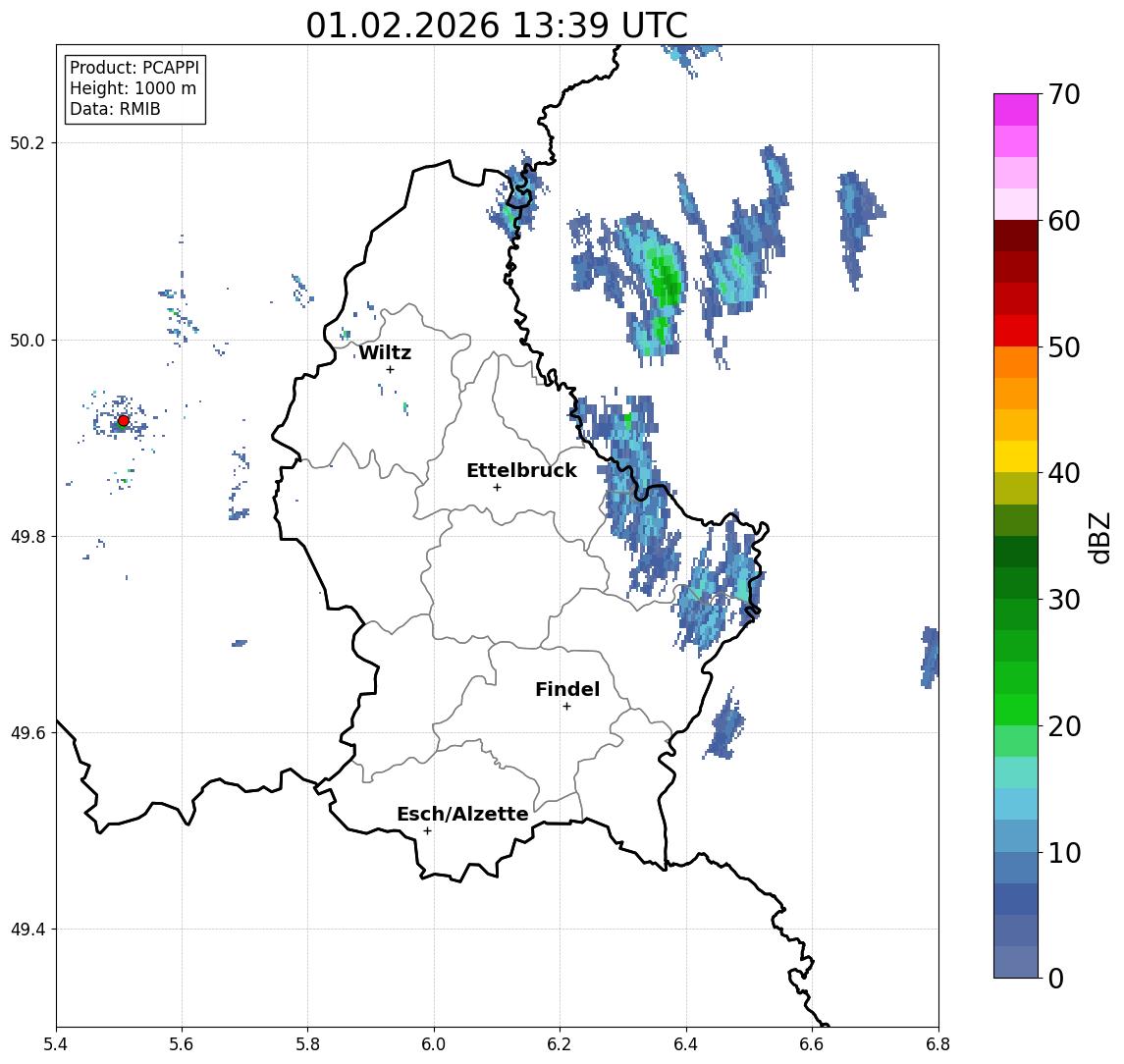
Task: Click the 5.6 longitude tick label
Action: (x=182, y=1044)
